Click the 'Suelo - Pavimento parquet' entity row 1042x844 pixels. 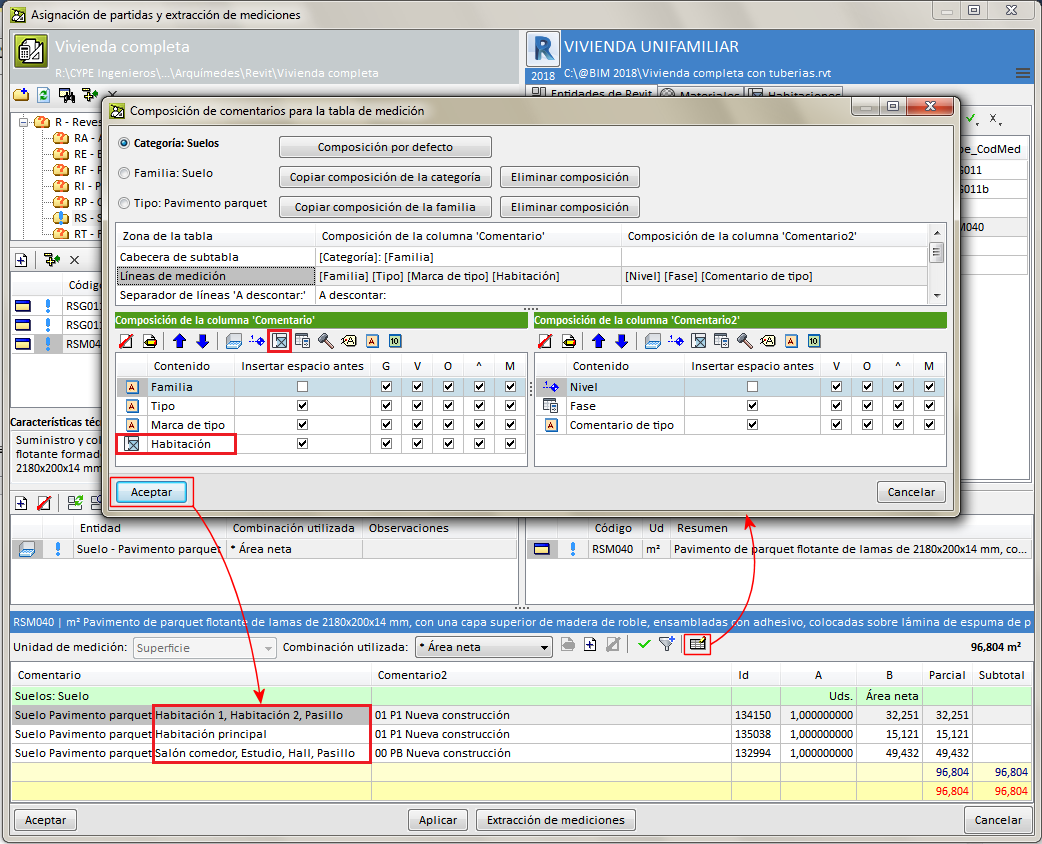[264, 549]
